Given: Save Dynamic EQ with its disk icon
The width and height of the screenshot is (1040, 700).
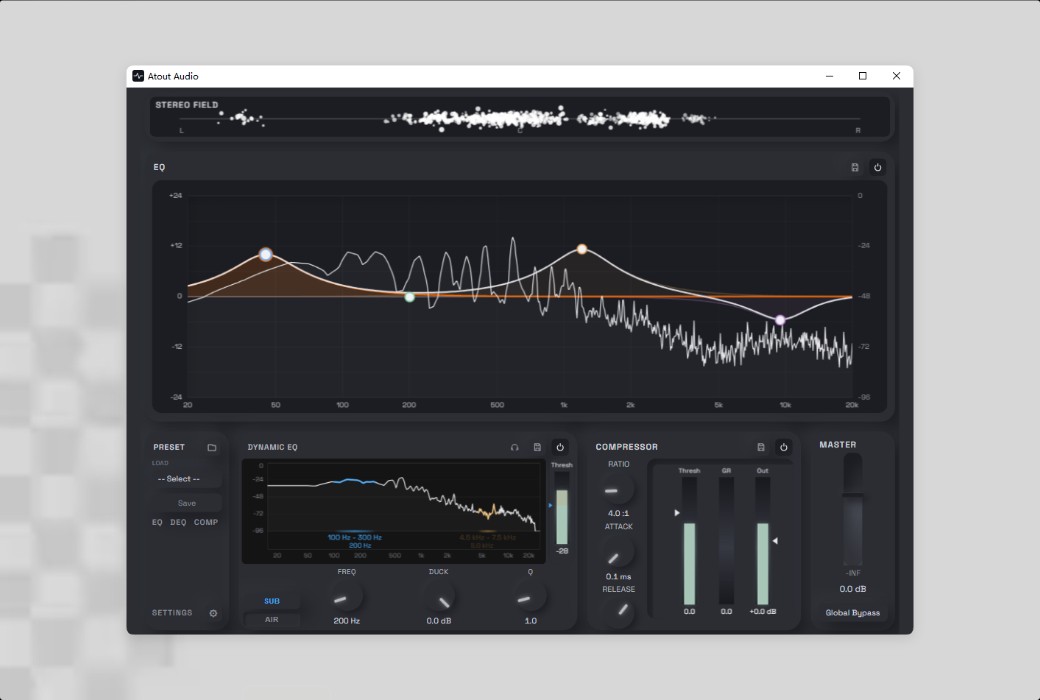Looking at the screenshot, I should tap(537, 447).
